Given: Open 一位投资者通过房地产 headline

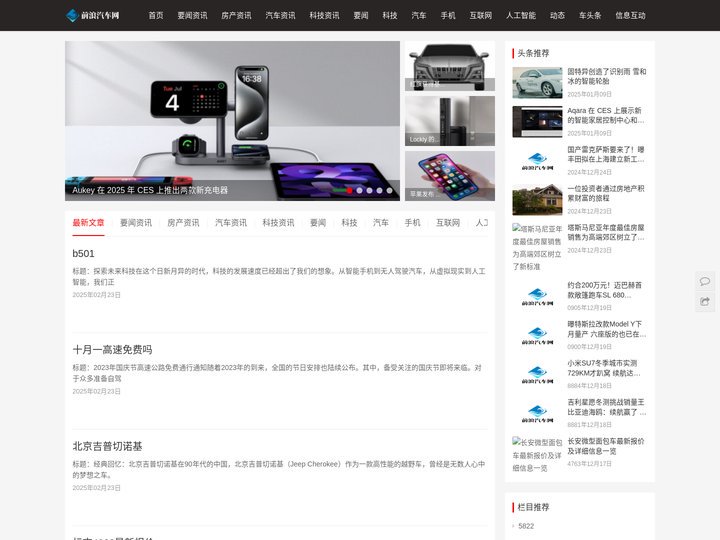Looking at the screenshot, I should [606, 193].
